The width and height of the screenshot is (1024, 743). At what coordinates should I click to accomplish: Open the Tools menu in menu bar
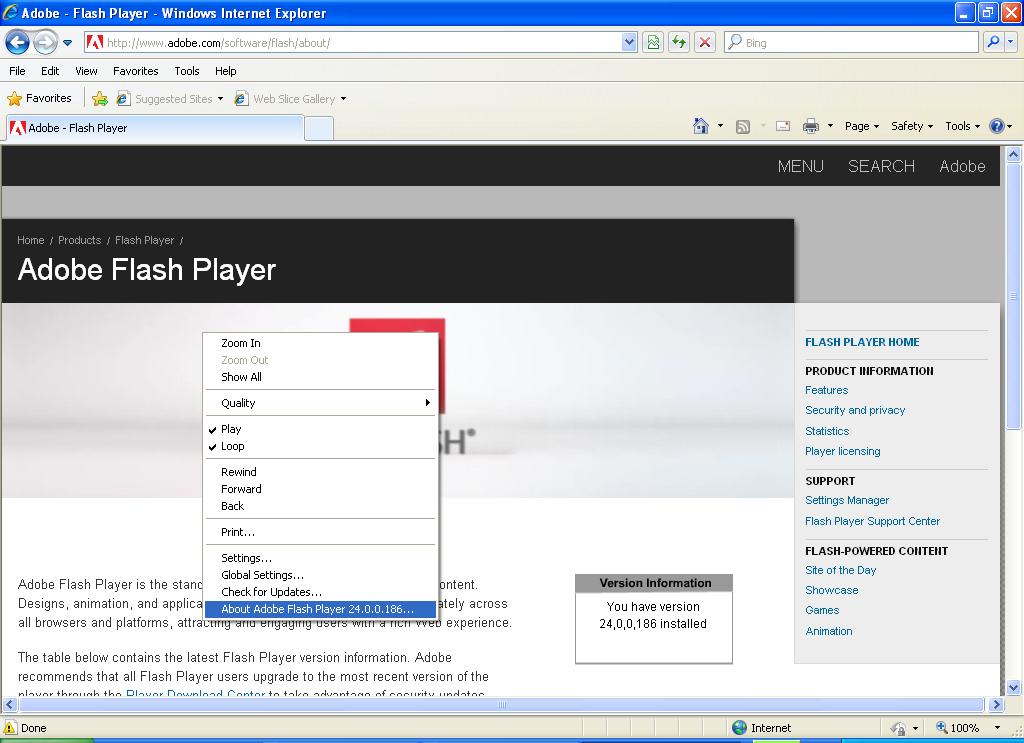(187, 71)
